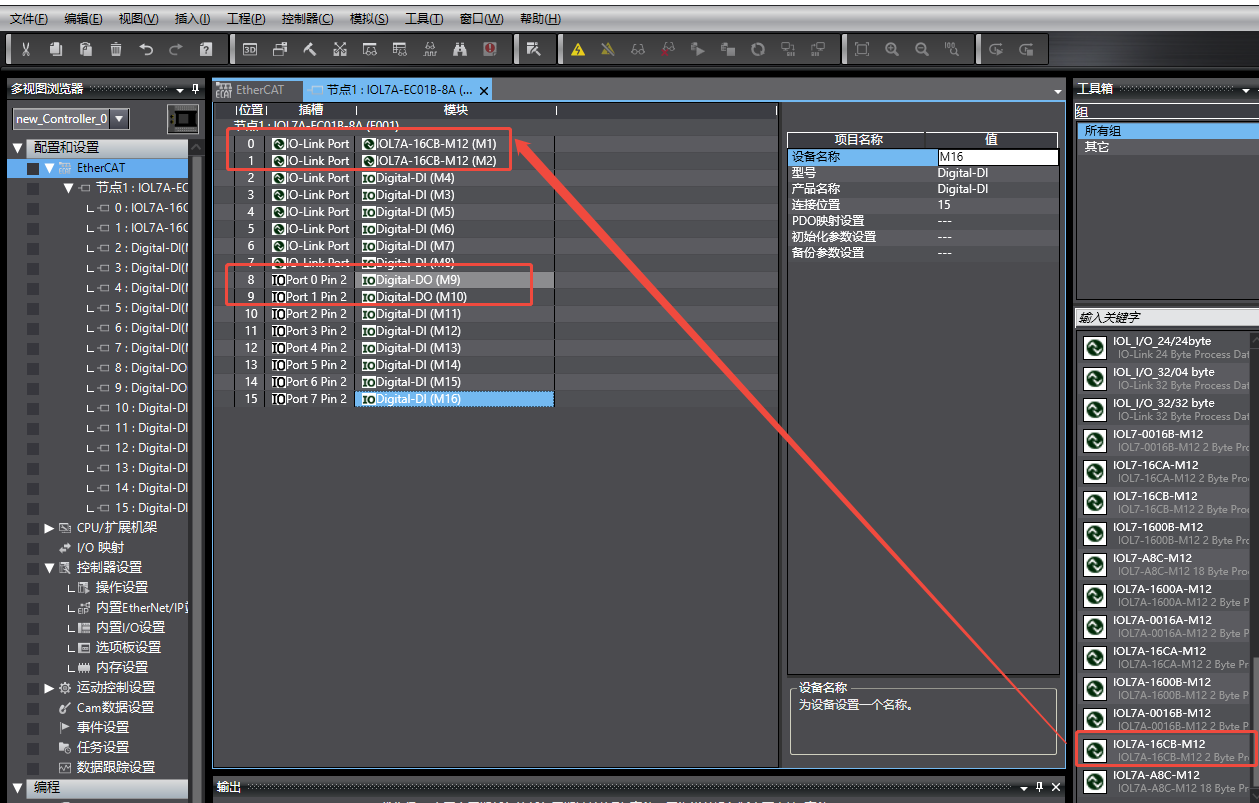Click the Undo arrow in toolbar
The image size is (1259, 803).
pos(146,49)
